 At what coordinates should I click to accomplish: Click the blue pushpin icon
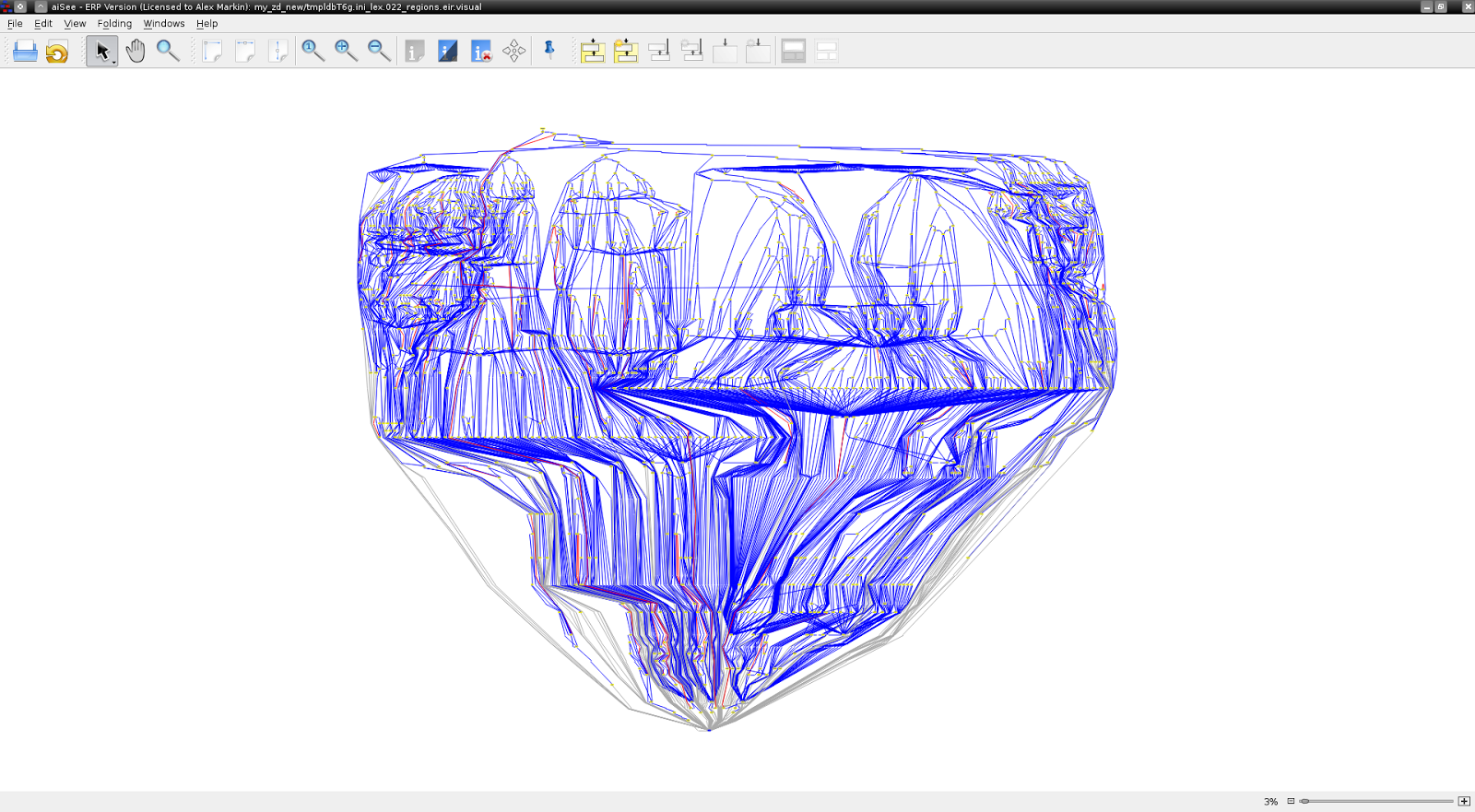click(549, 51)
